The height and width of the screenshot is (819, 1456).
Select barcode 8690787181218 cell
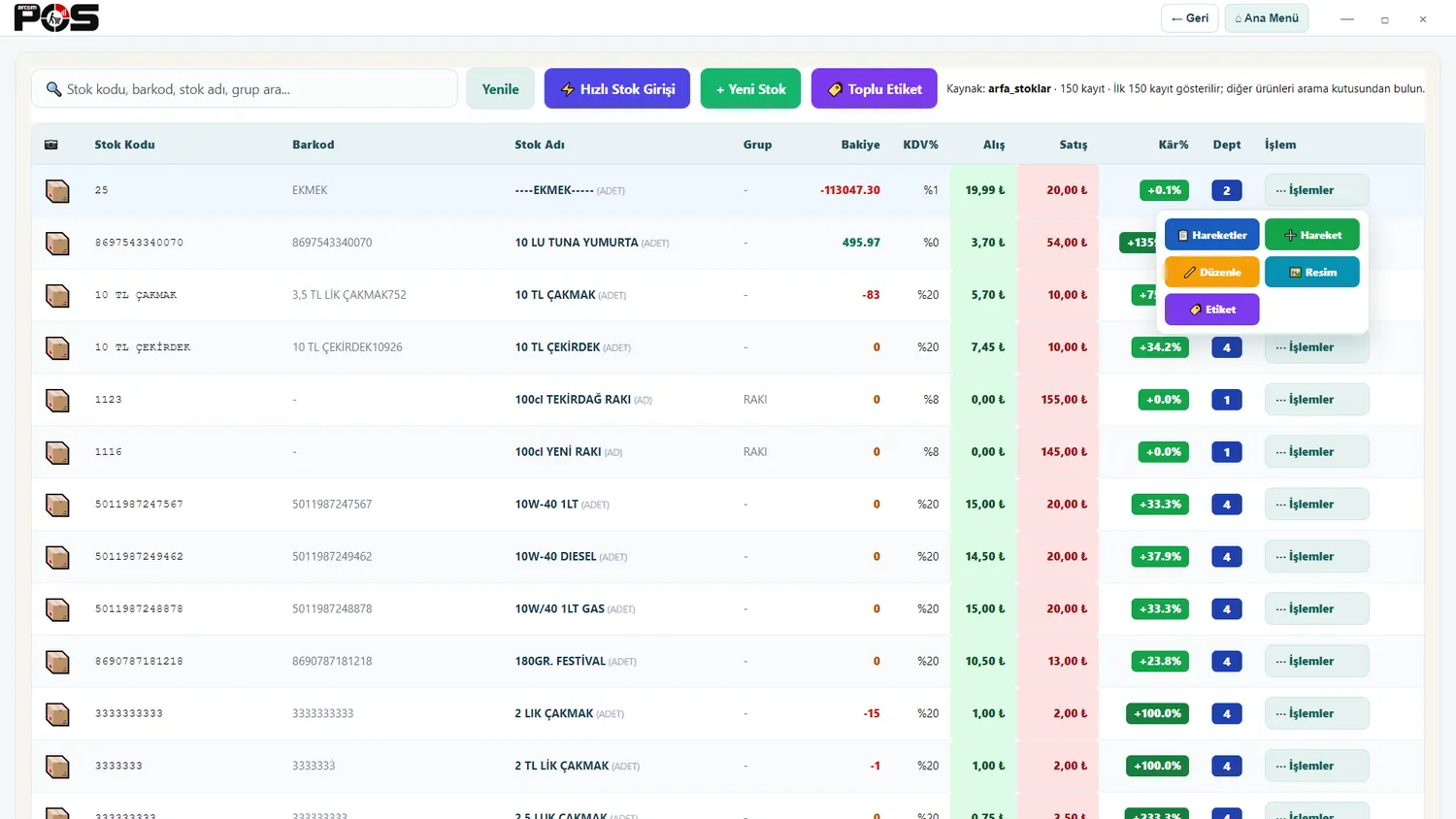[332, 662]
